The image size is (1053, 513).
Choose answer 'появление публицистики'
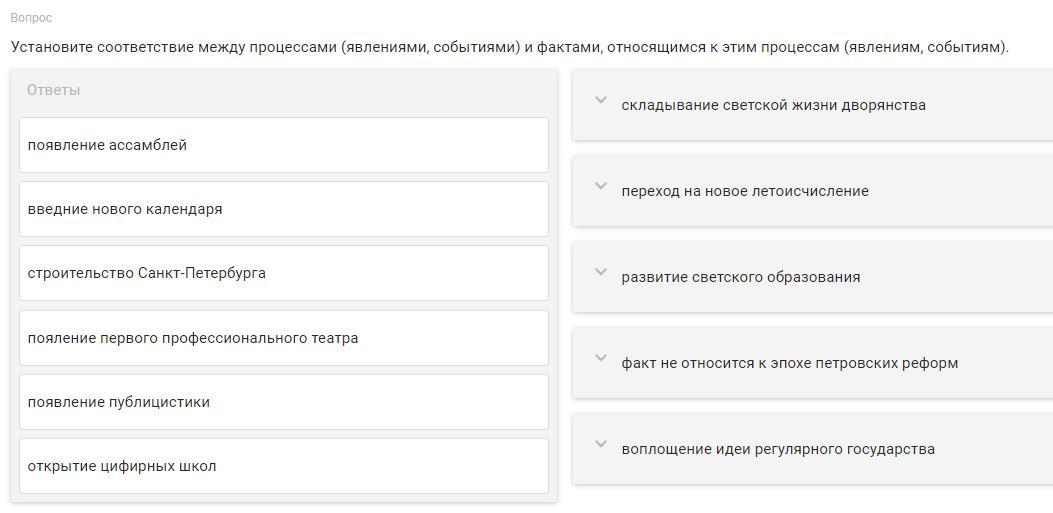point(284,402)
